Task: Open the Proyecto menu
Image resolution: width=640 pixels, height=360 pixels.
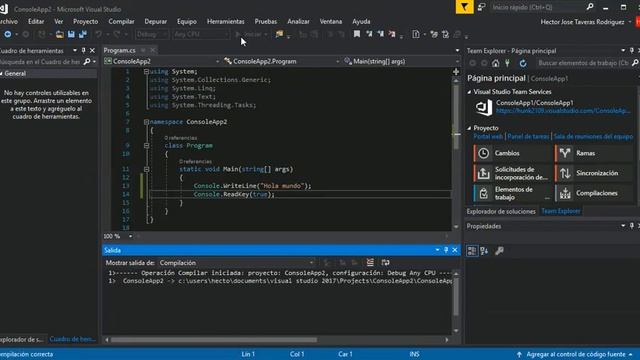Action: coord(85,21)
